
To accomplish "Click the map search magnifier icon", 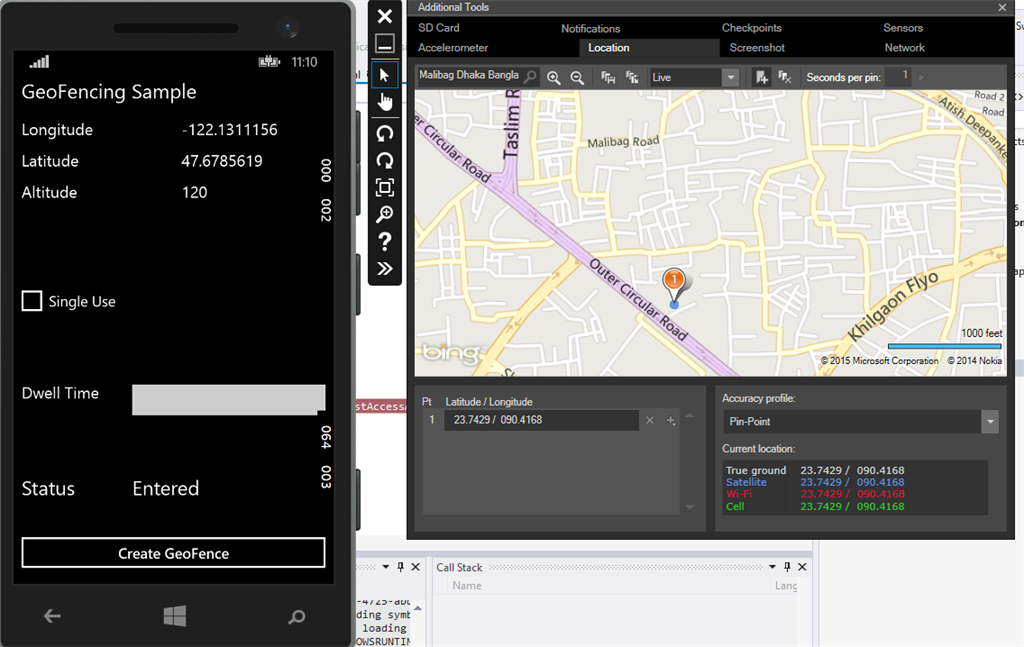I will pyautogui.click(x=531, y=77).
